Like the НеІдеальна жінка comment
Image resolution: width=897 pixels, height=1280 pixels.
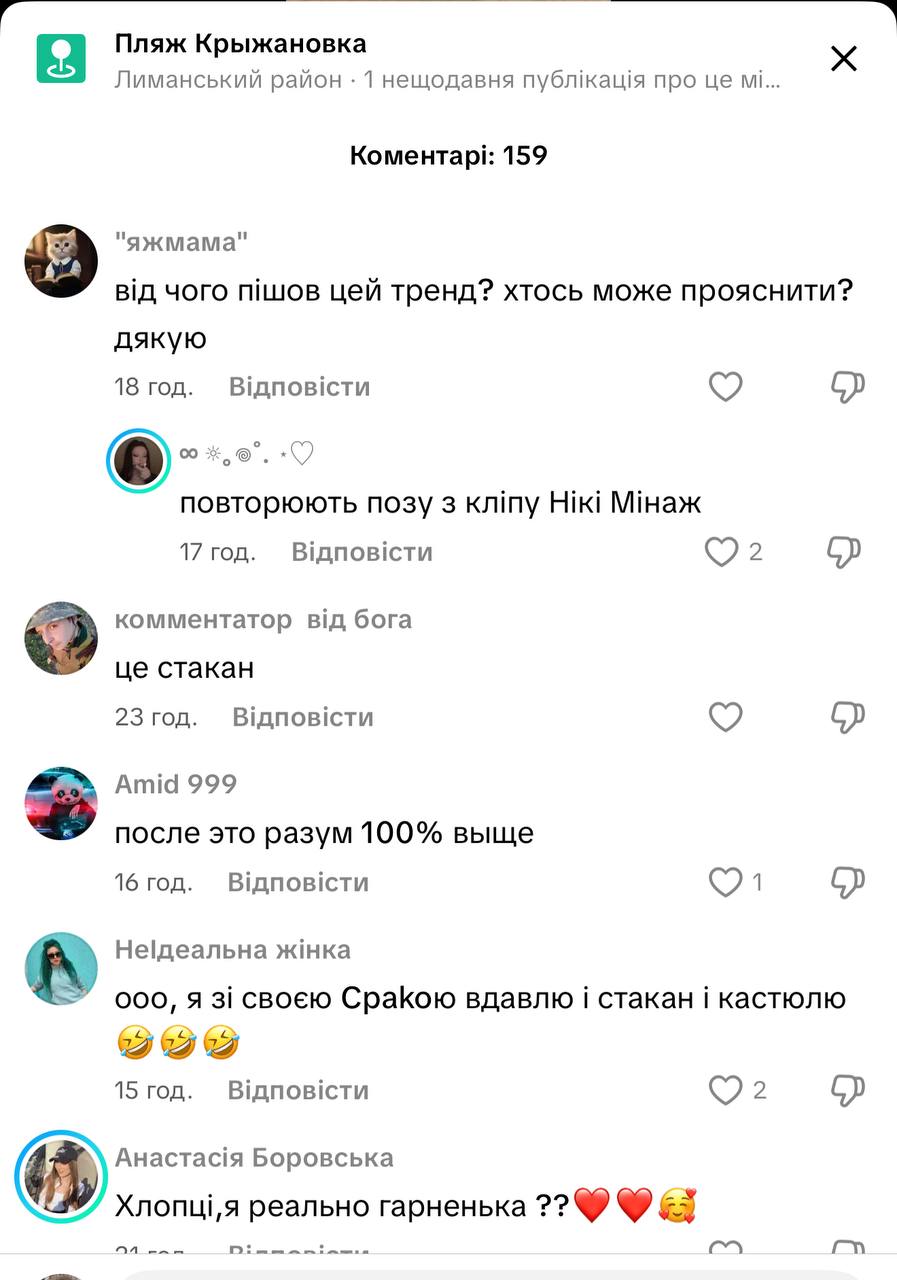pos(726,1090)
